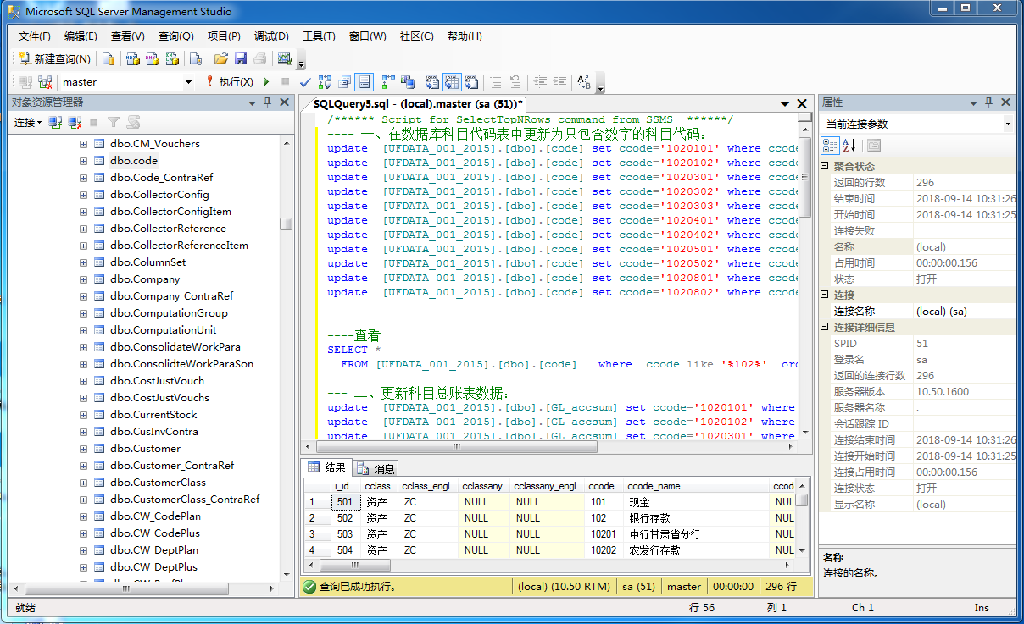
Task: Open the View (查看) menu
Action: (x=127, y=36)
